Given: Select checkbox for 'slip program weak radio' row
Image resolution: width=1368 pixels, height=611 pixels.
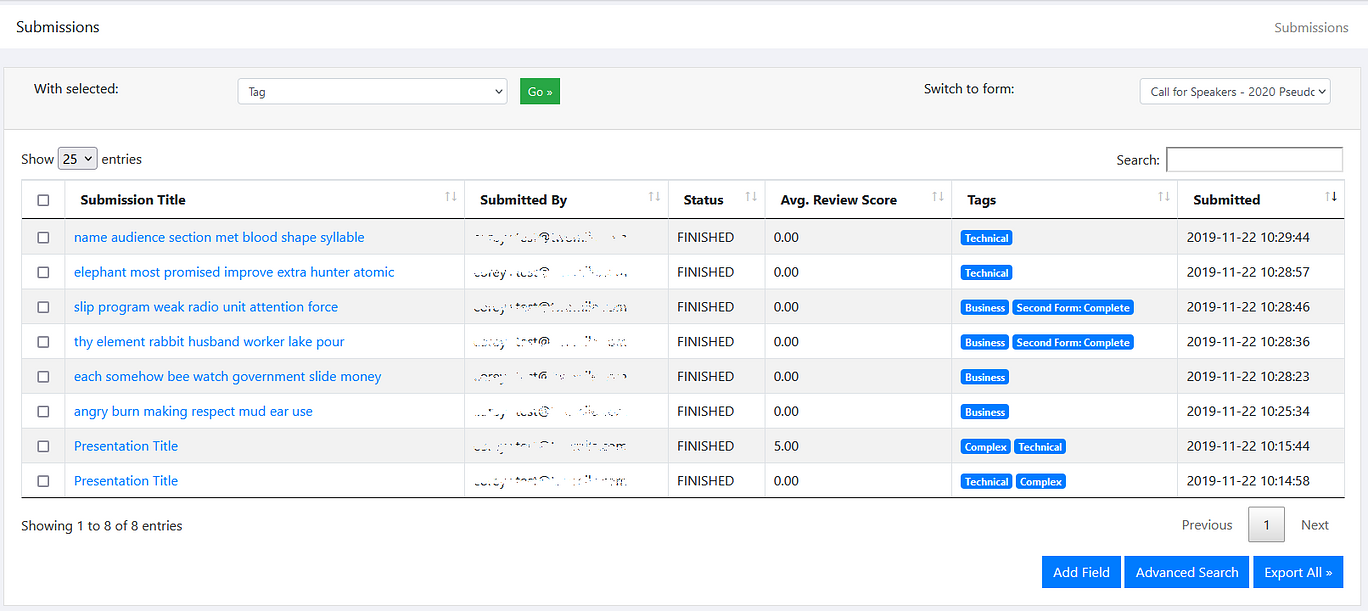Looking at the screenshot, I should point(43,307).
